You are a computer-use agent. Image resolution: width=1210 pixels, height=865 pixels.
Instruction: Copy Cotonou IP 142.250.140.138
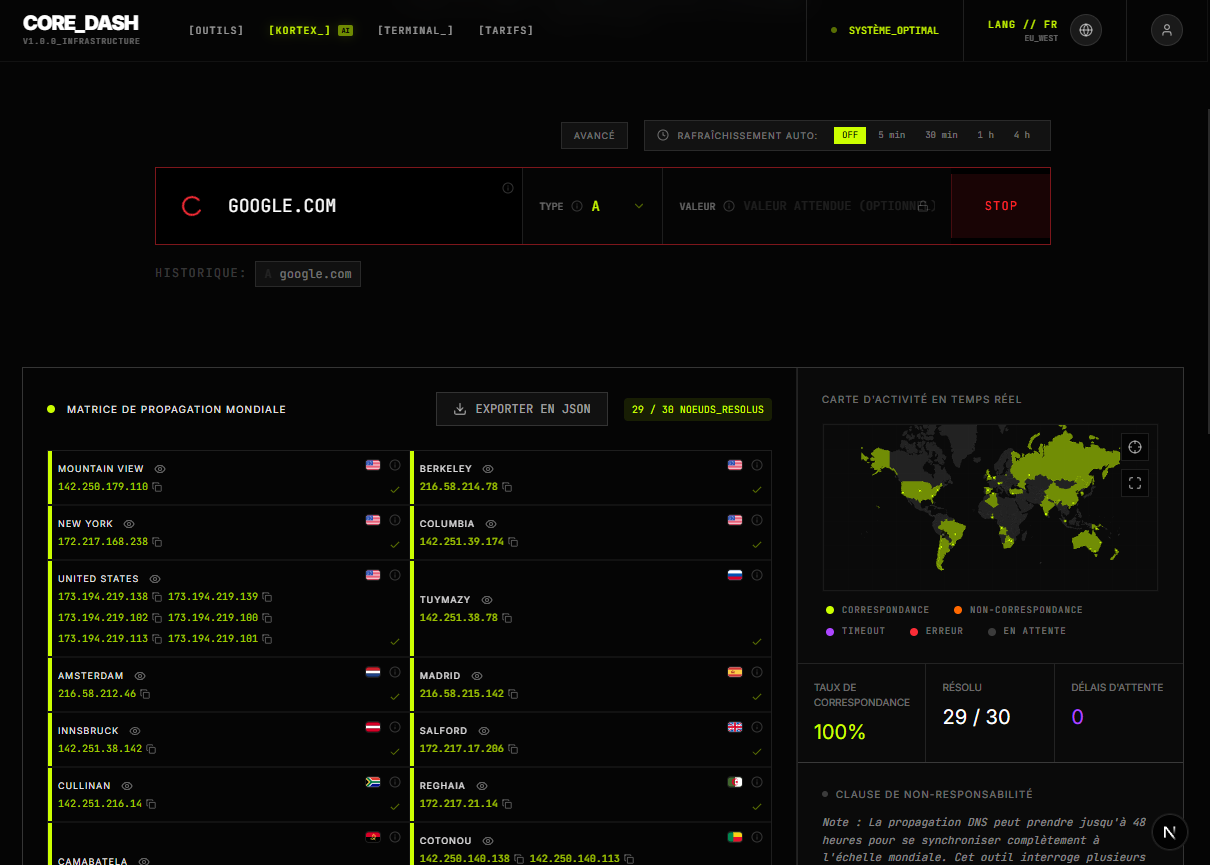[x=519, y=859]
